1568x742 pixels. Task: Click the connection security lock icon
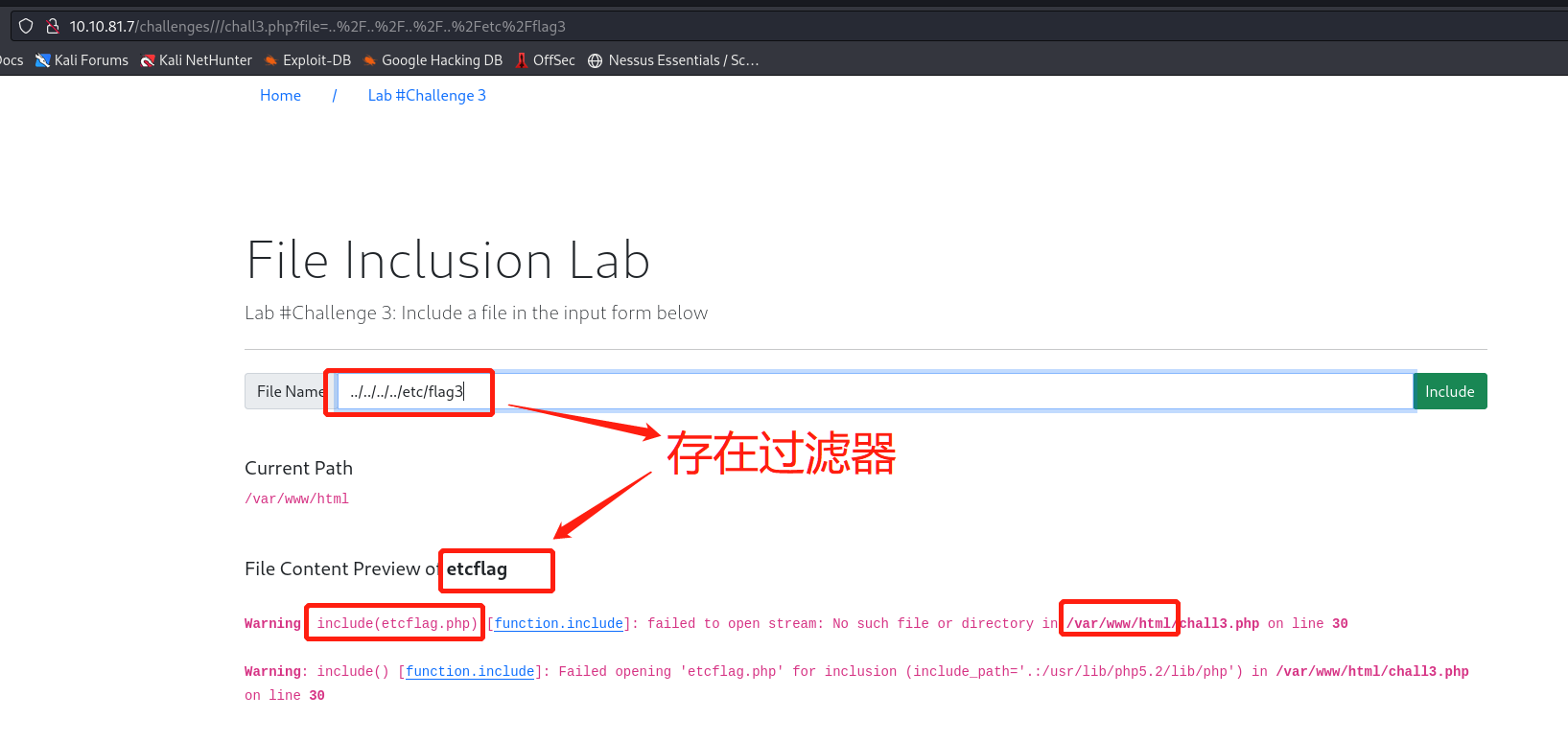[53, 26]
